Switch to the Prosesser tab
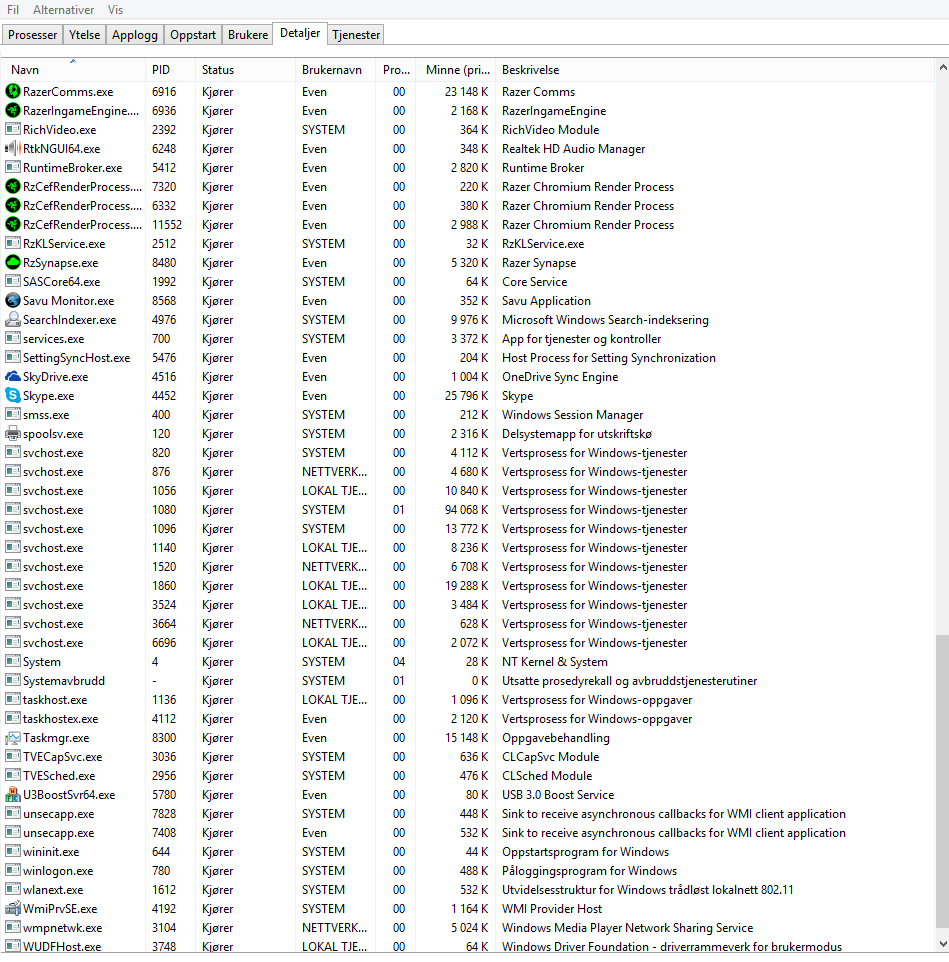The image size is (949, 962). pos(33,35)
